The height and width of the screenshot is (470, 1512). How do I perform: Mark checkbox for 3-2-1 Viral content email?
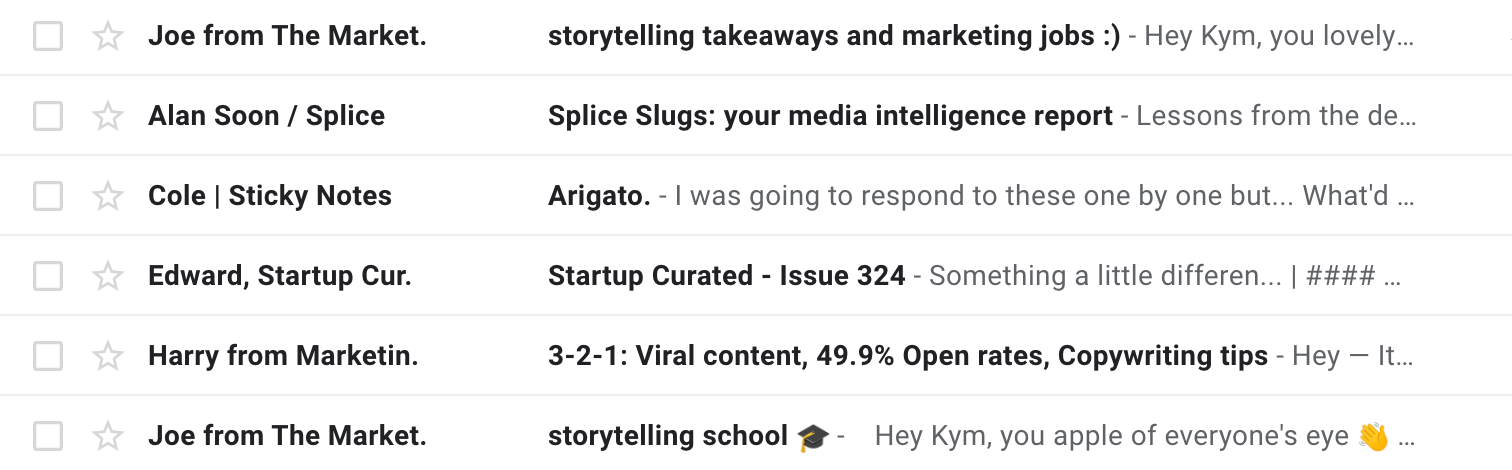(48, 356)
